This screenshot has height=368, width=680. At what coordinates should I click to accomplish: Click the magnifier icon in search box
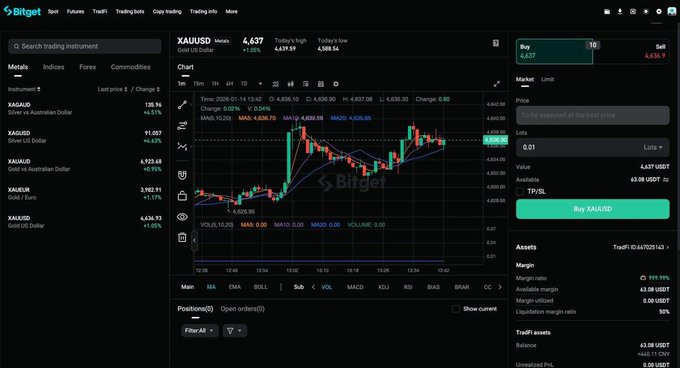pos(16,46)
